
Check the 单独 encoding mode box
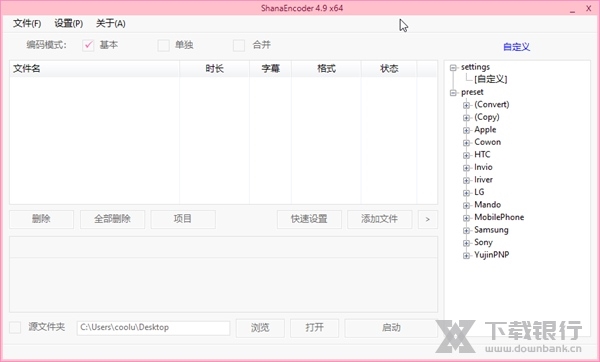coord(163,45)
